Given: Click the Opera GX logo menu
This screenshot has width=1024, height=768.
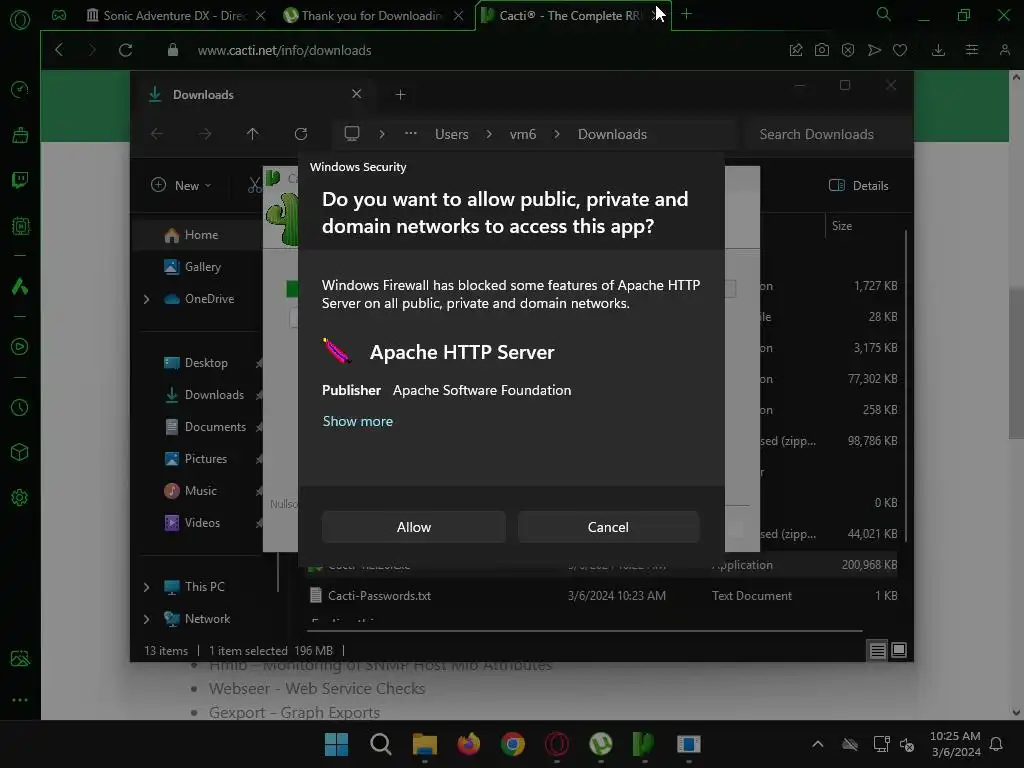Looking at the screenshot, I should (x=20, y=20).
